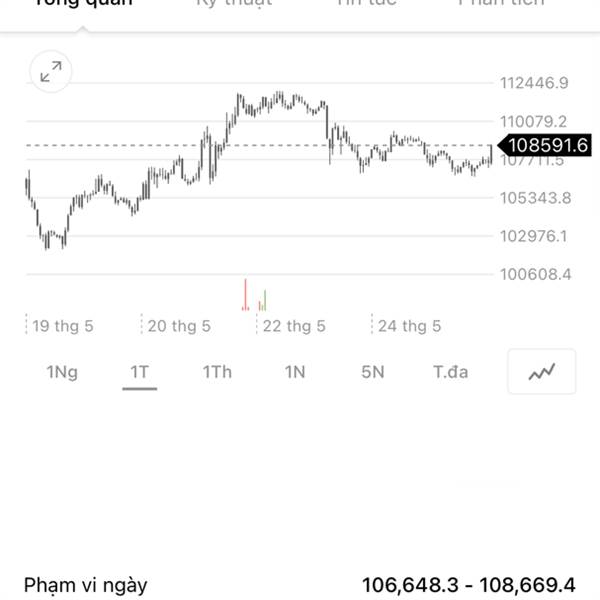Switch the chart type with the line icon
Viewport: 600px width, 600px height.
point(541,371)
